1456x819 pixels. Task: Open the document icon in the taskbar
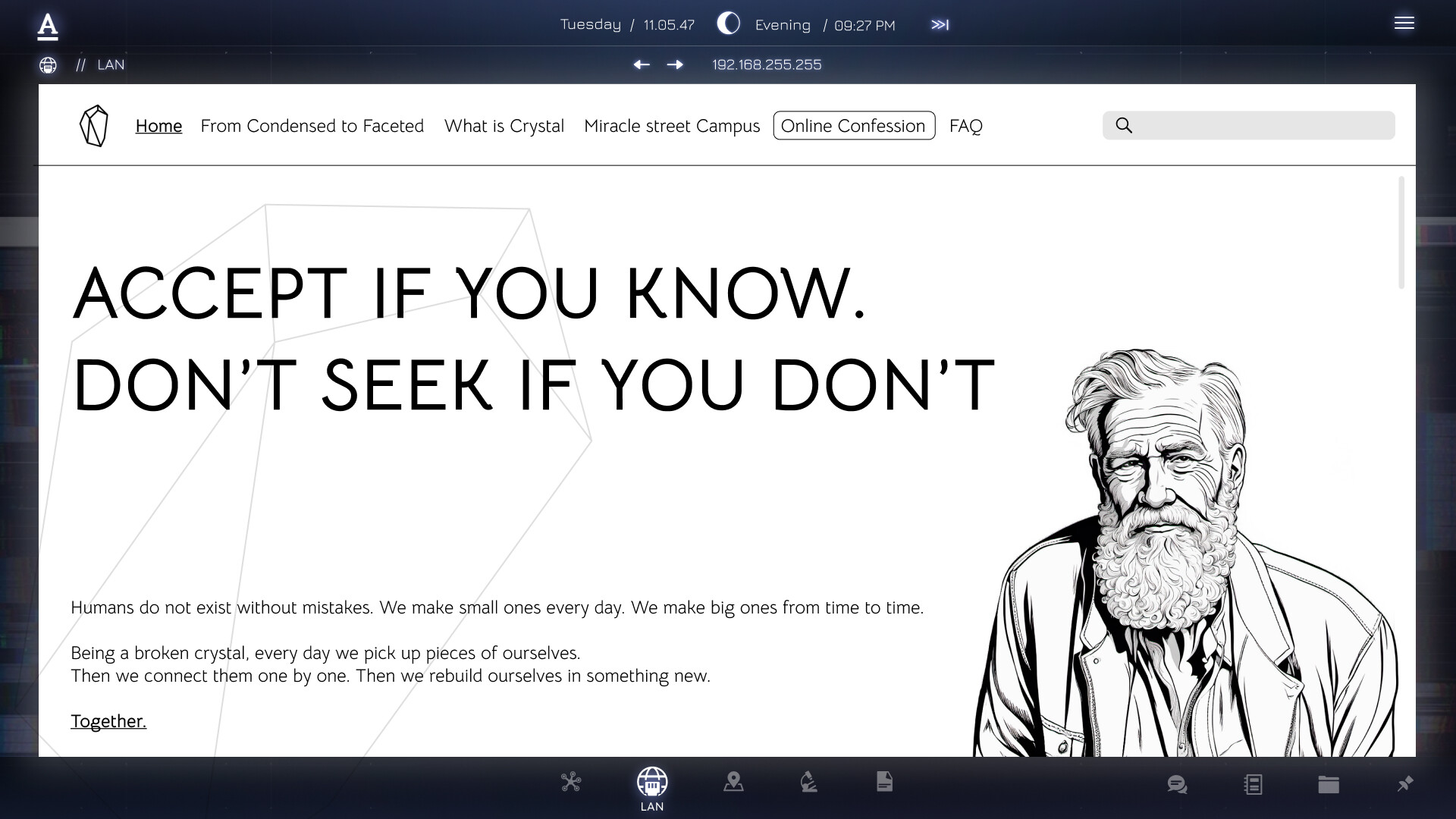[x=884, y=782]
